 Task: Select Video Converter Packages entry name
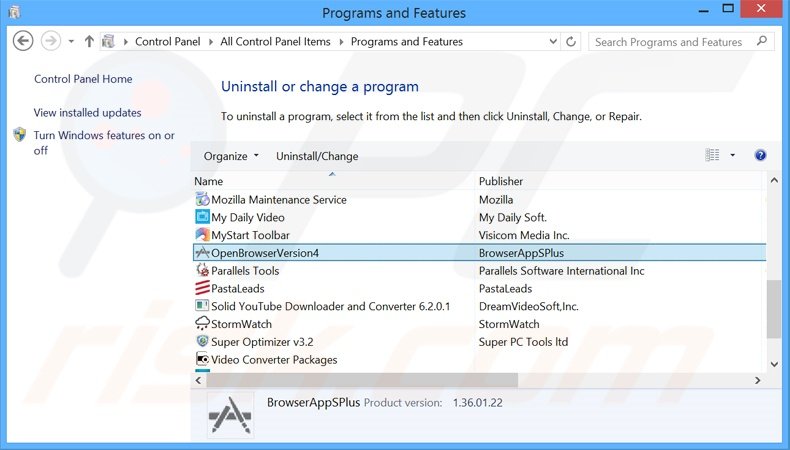pyautogui.click(x=274, y=360)
